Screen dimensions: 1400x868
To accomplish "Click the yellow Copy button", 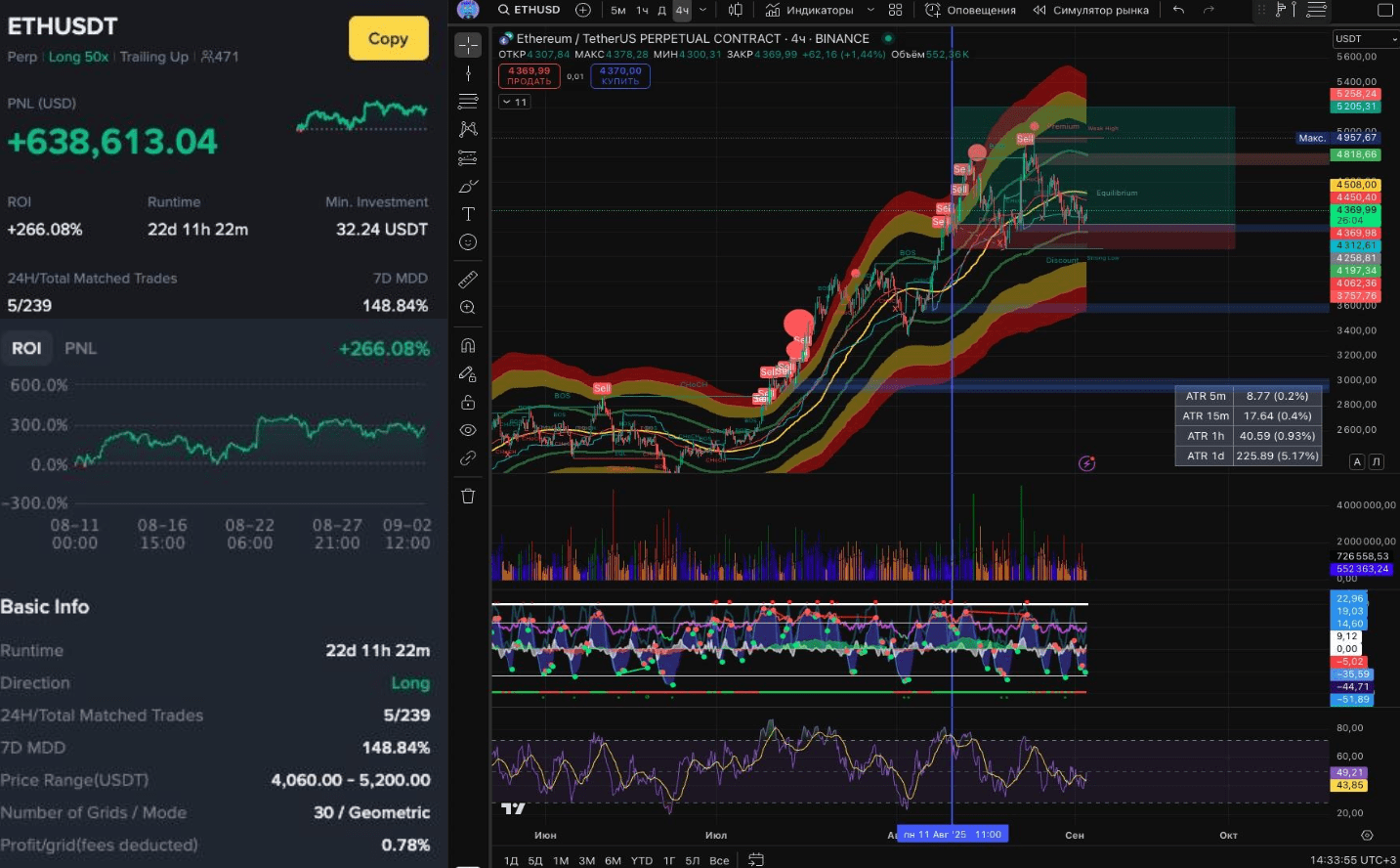I will click(388, 38).
